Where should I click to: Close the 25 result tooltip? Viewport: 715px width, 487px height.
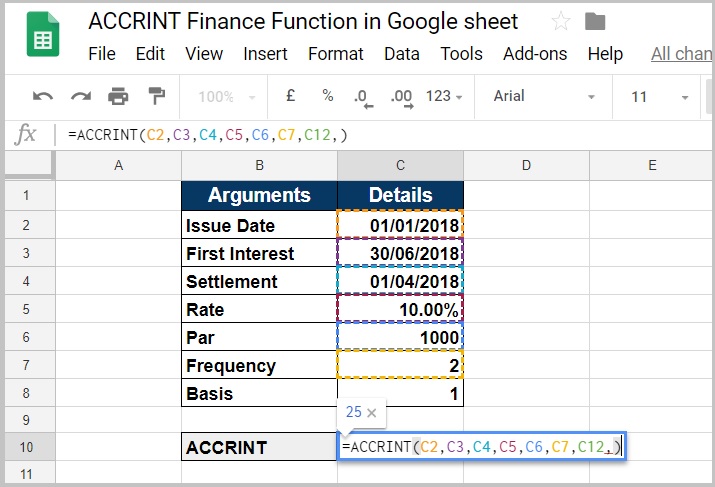(x=372, y=412)
